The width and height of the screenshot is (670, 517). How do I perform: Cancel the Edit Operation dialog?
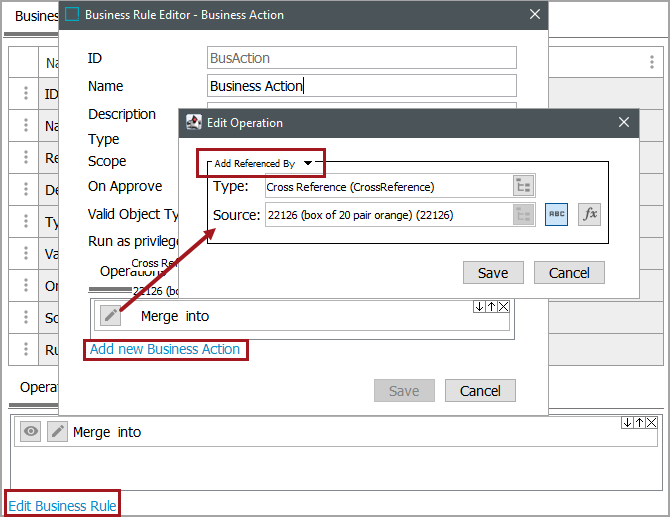click(x=569, y=273)
